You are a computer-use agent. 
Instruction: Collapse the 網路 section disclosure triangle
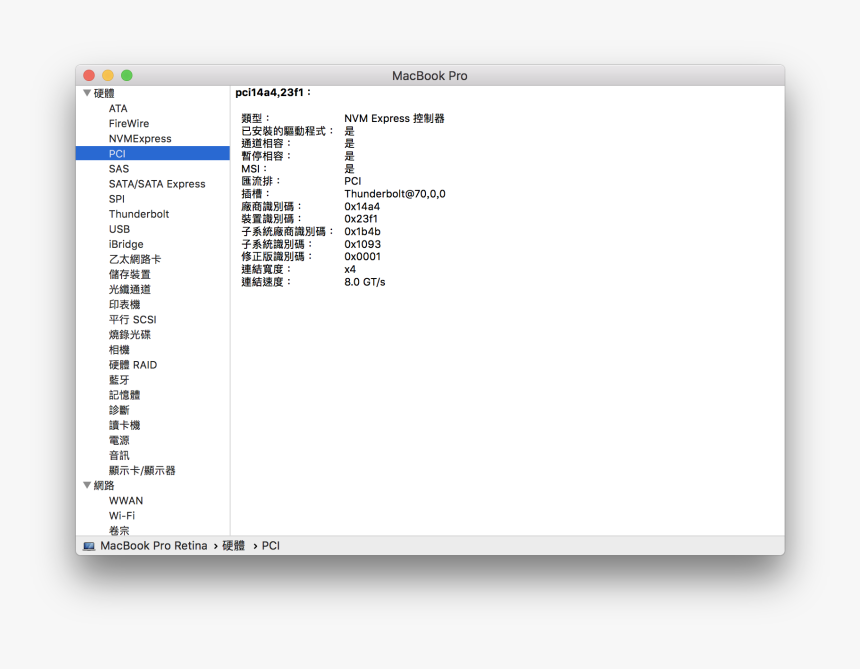click(x=87, y=485)
